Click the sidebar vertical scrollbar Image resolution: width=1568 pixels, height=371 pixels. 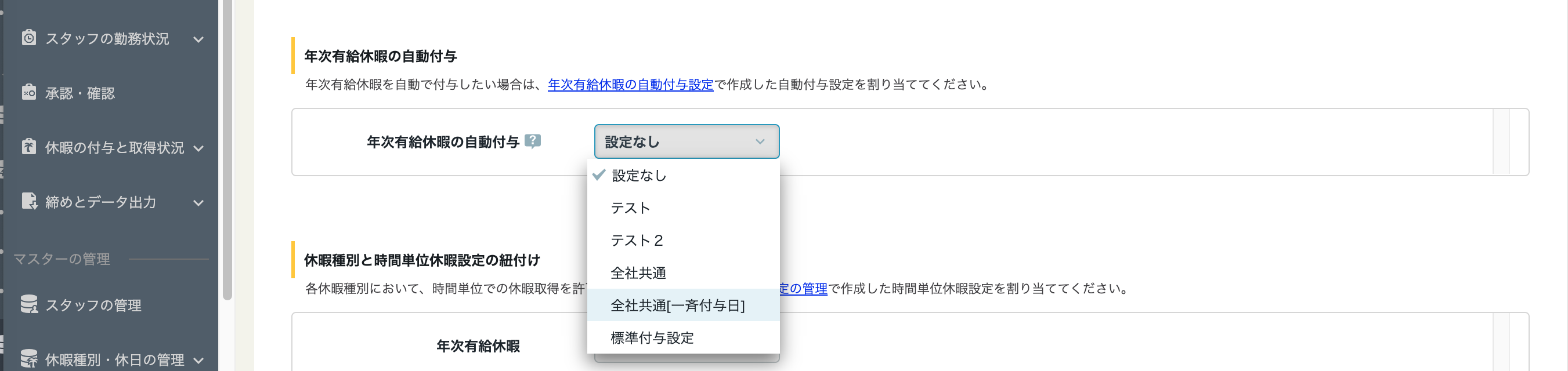tap(227, 150)
